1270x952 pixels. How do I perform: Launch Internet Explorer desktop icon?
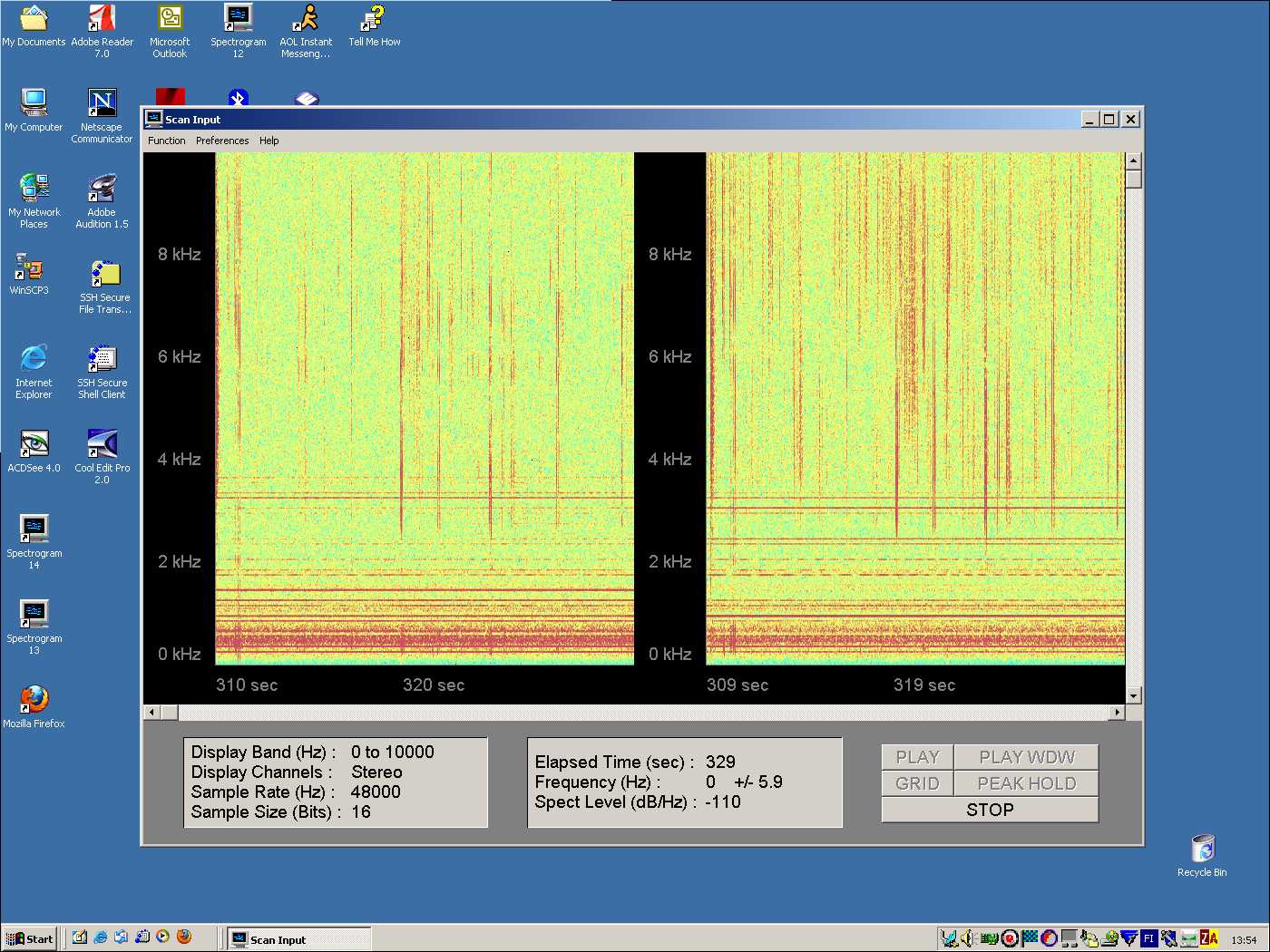tap(34, 371)
